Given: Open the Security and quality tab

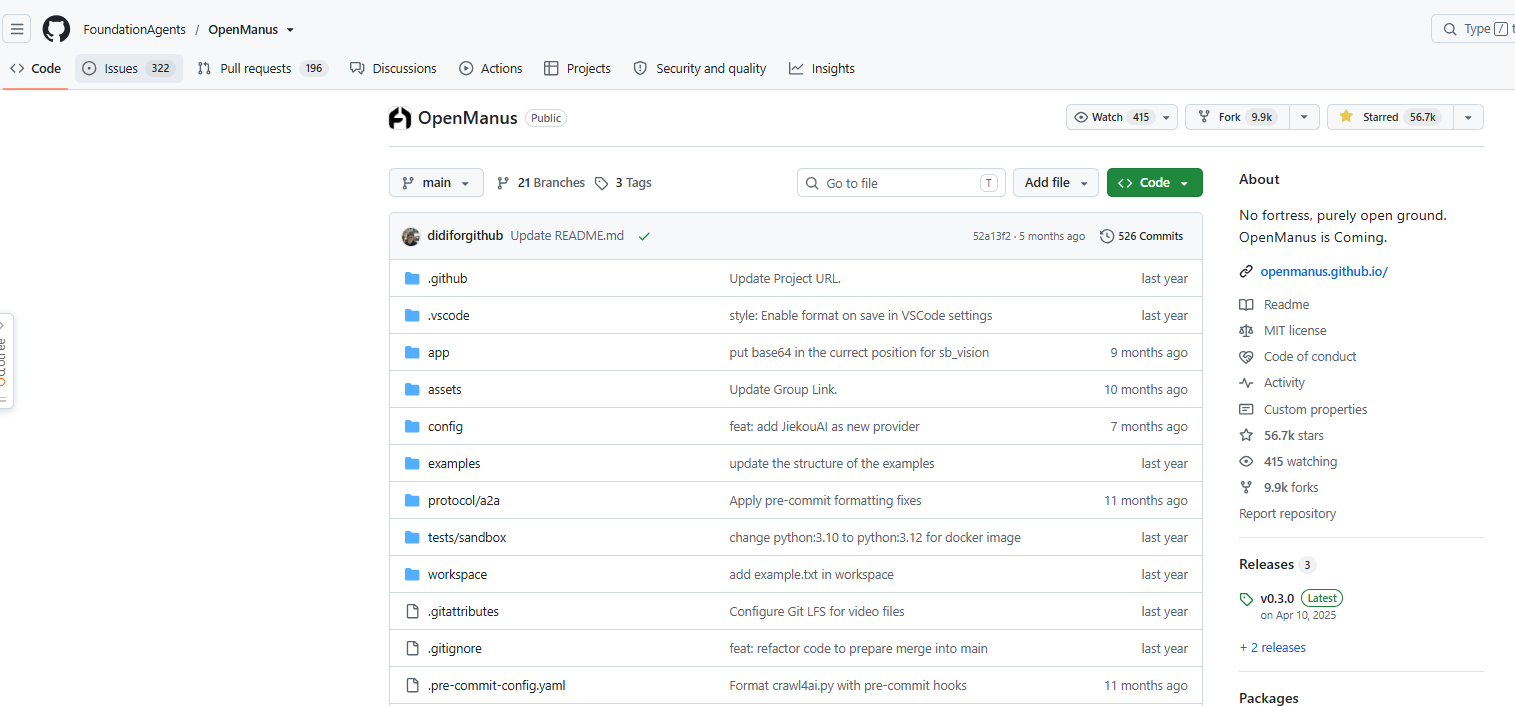Looking at the screenshot, I should click(700, 69).
